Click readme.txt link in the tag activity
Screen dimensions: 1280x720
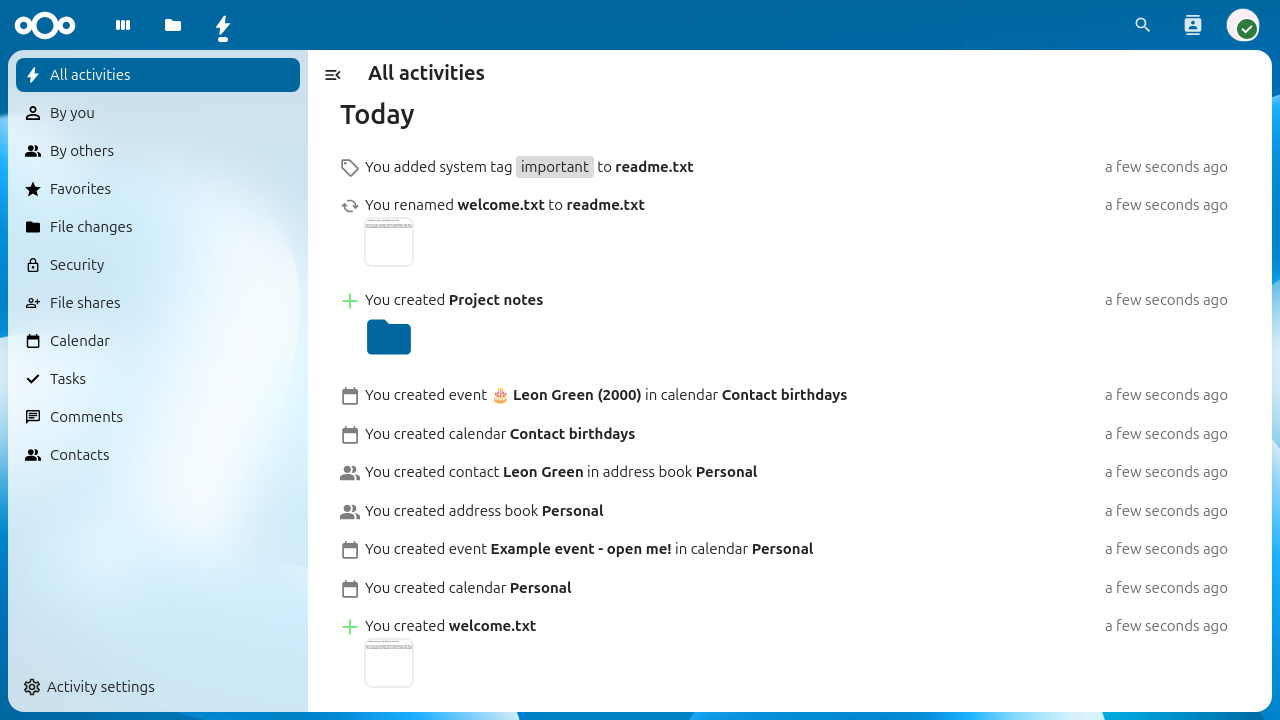click(x=654, y=167)
